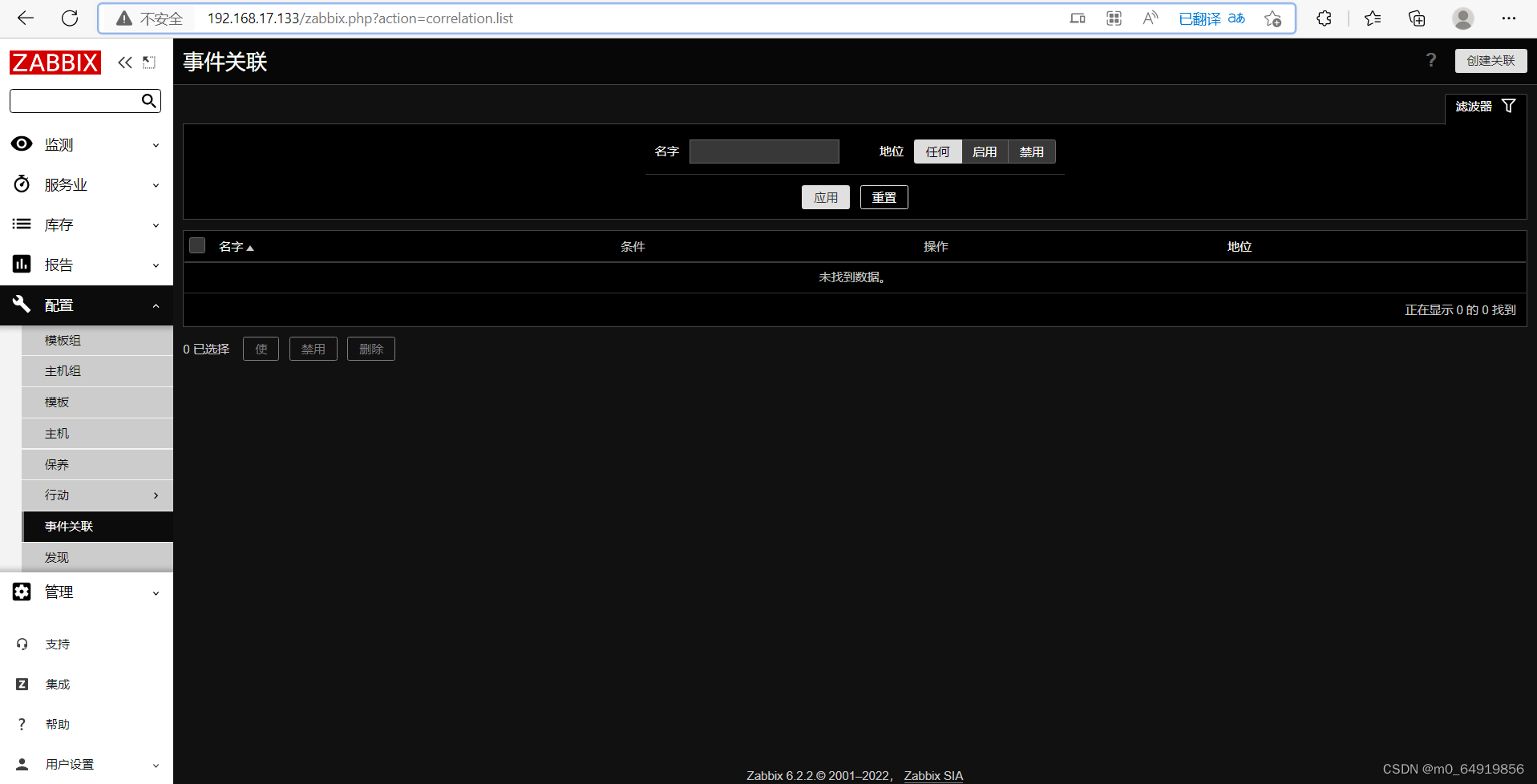Click the search magnifier icon in sidebar
Viewport: 1537px width, 784px height.
pos(148,101)
